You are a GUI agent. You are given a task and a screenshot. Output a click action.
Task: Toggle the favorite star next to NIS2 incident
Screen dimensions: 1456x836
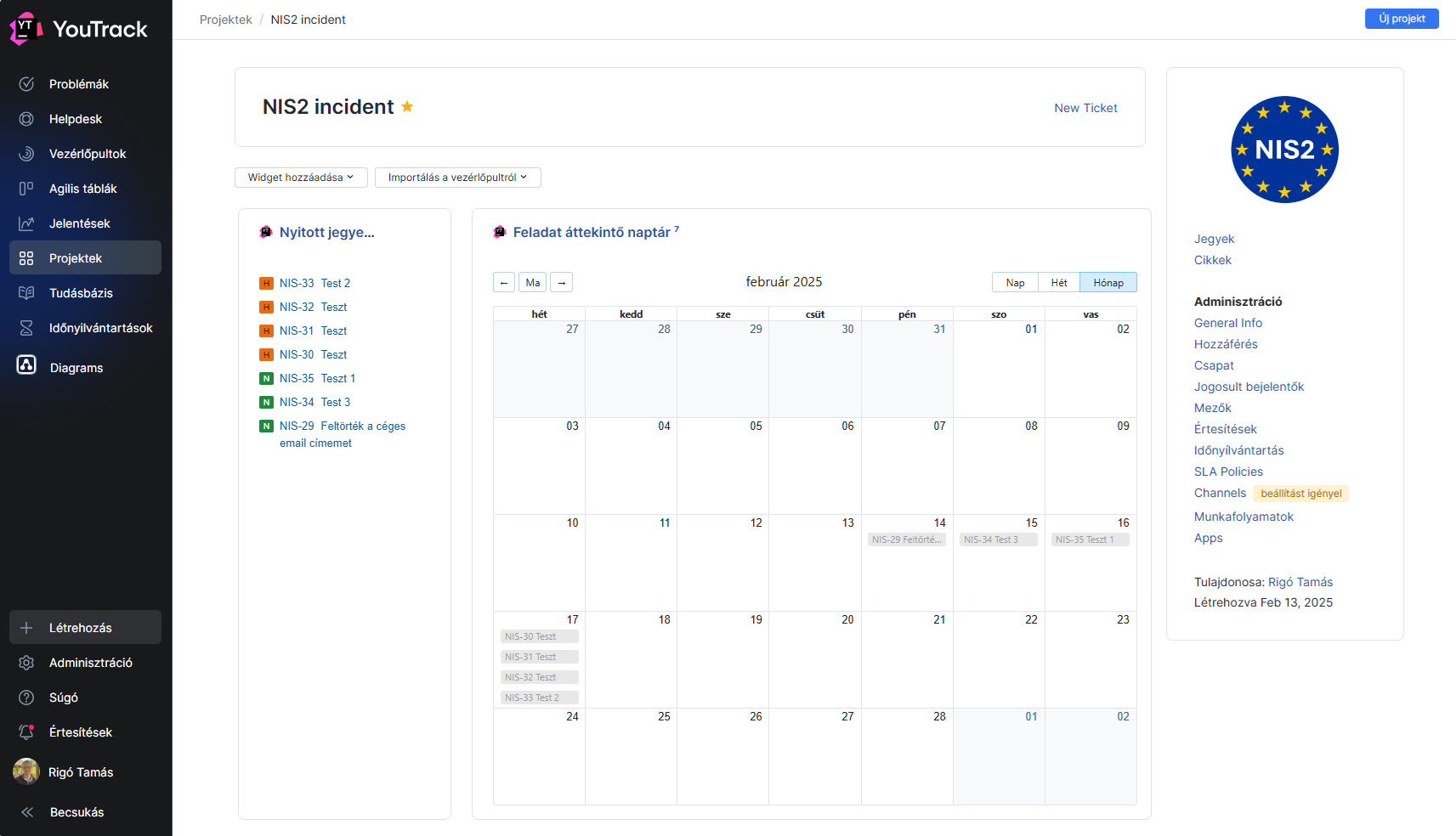(x=407, y=107)
